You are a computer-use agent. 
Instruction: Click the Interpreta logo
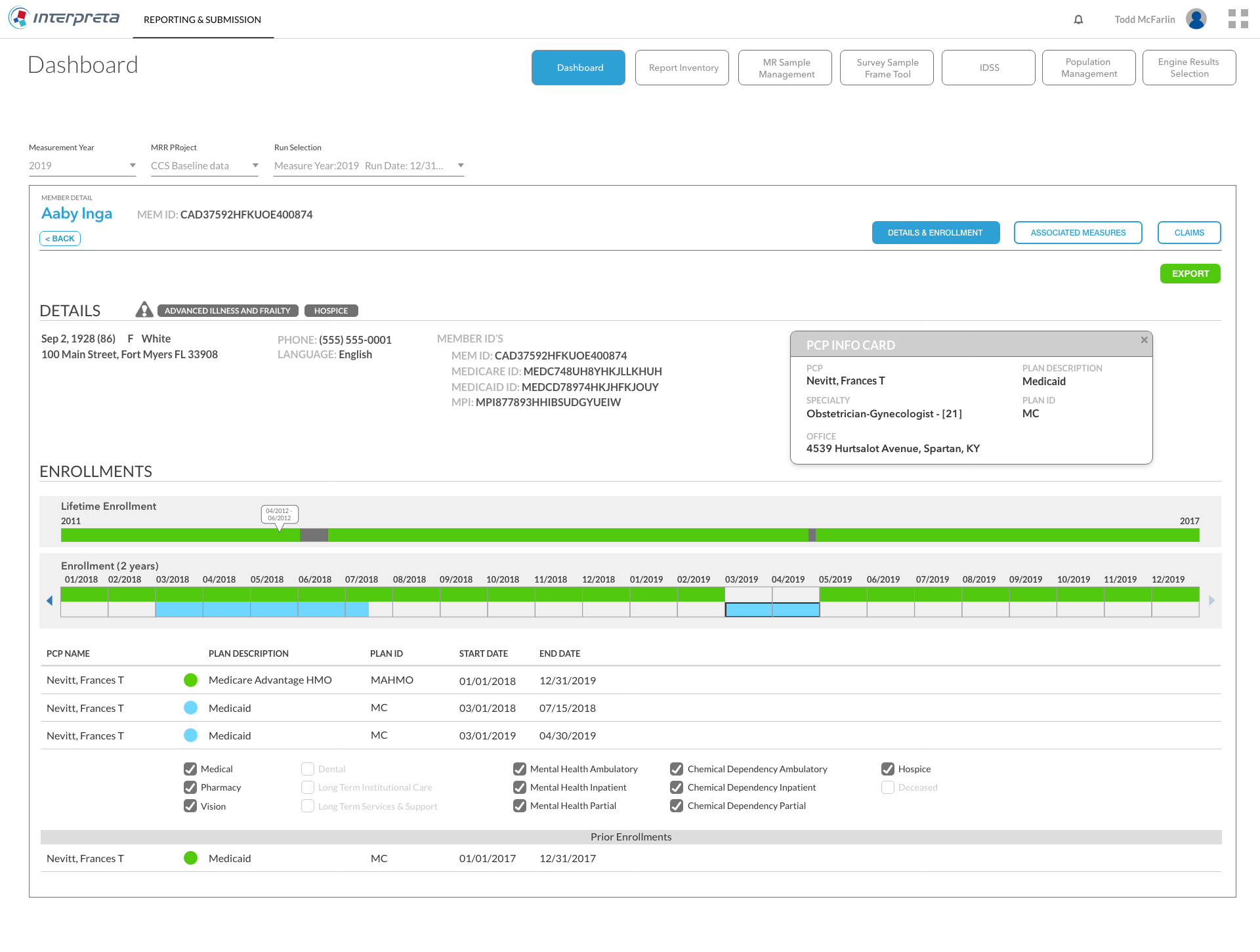(64, 18)
